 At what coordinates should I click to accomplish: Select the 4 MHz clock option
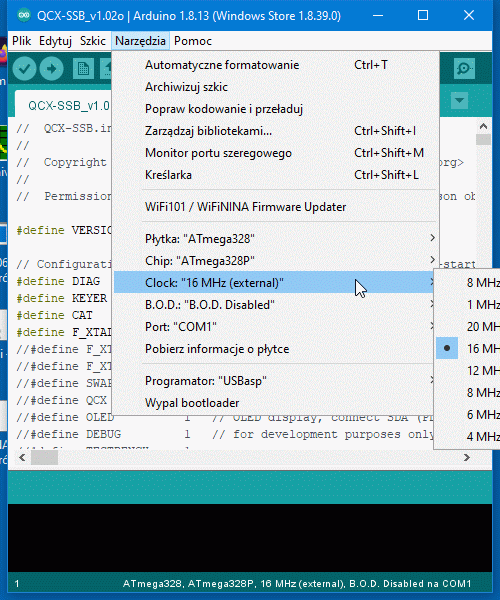[468, 437]
